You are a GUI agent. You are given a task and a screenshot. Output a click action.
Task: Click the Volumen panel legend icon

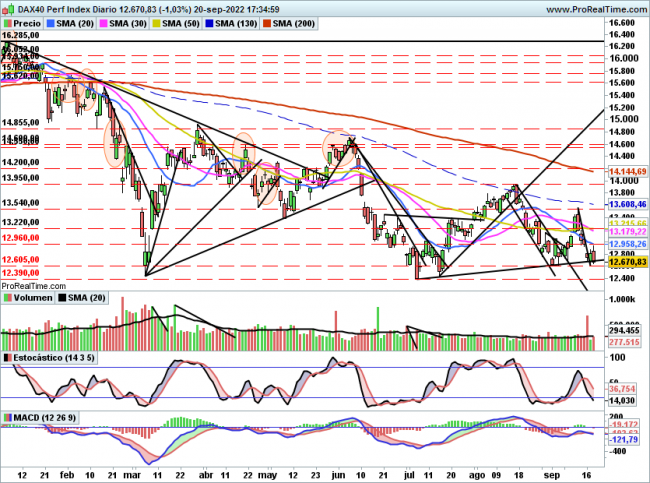(8, 298)
